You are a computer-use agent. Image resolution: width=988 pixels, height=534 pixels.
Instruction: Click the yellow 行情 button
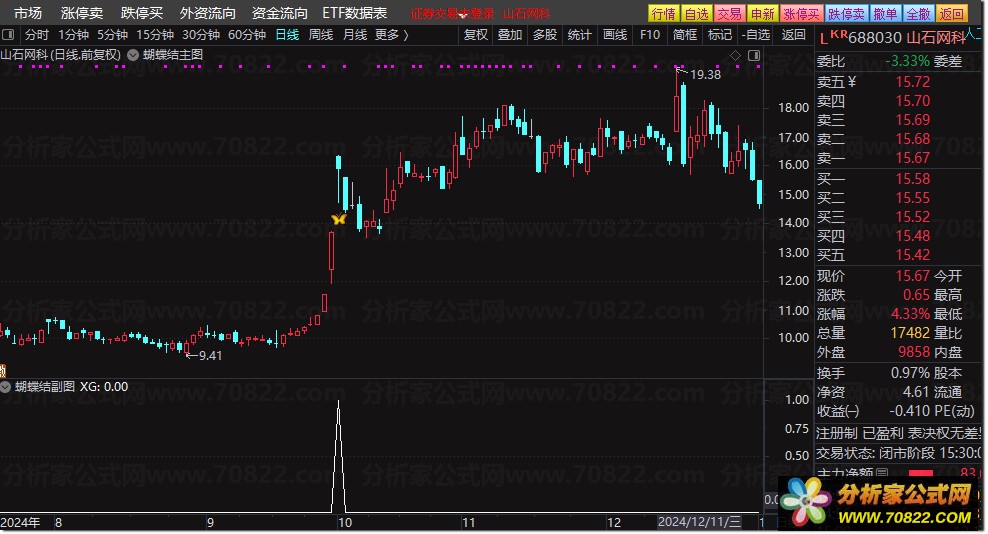[x=663, y=14]
